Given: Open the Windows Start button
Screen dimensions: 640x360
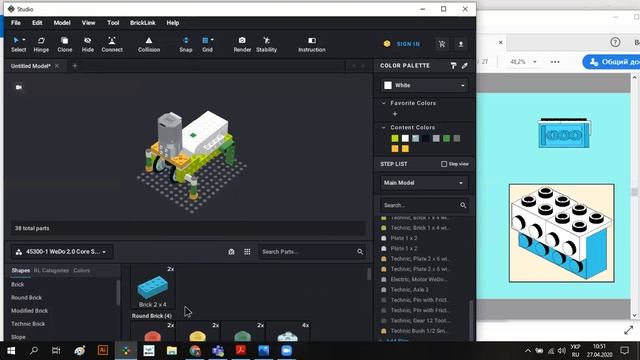Looking at the screenshot, I should (11, 351).
